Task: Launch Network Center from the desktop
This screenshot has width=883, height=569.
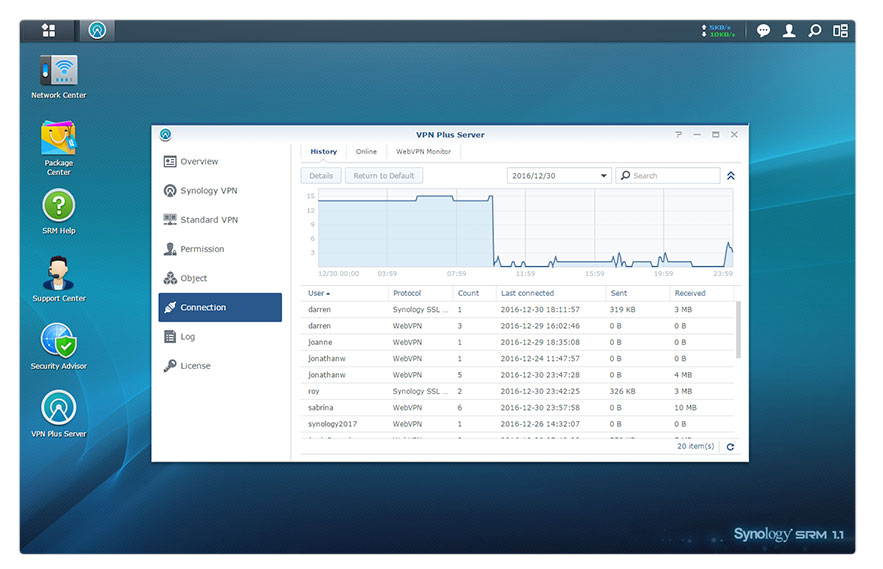Action: [x=59, y=77]
